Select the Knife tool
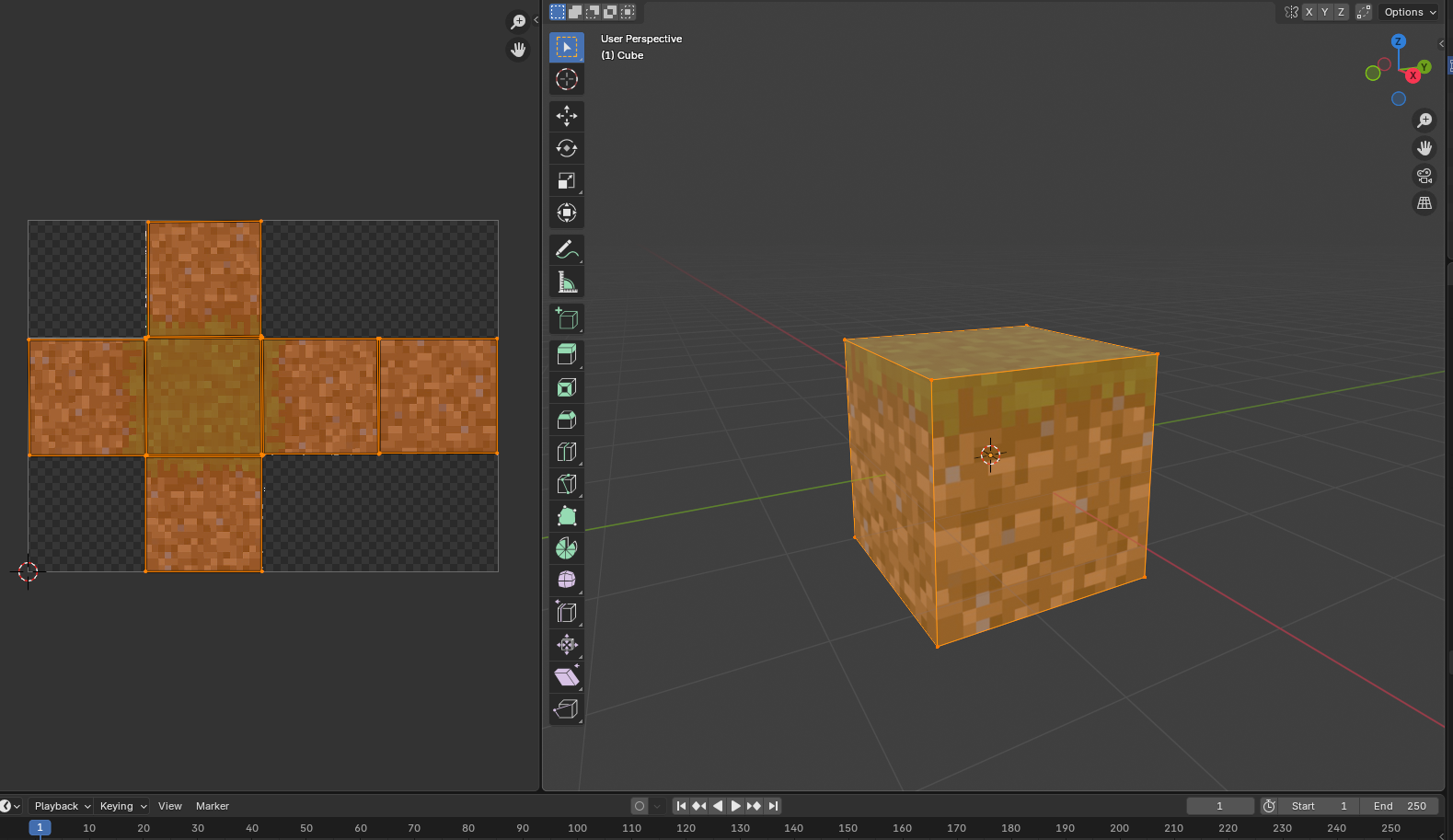 [567, 484]
